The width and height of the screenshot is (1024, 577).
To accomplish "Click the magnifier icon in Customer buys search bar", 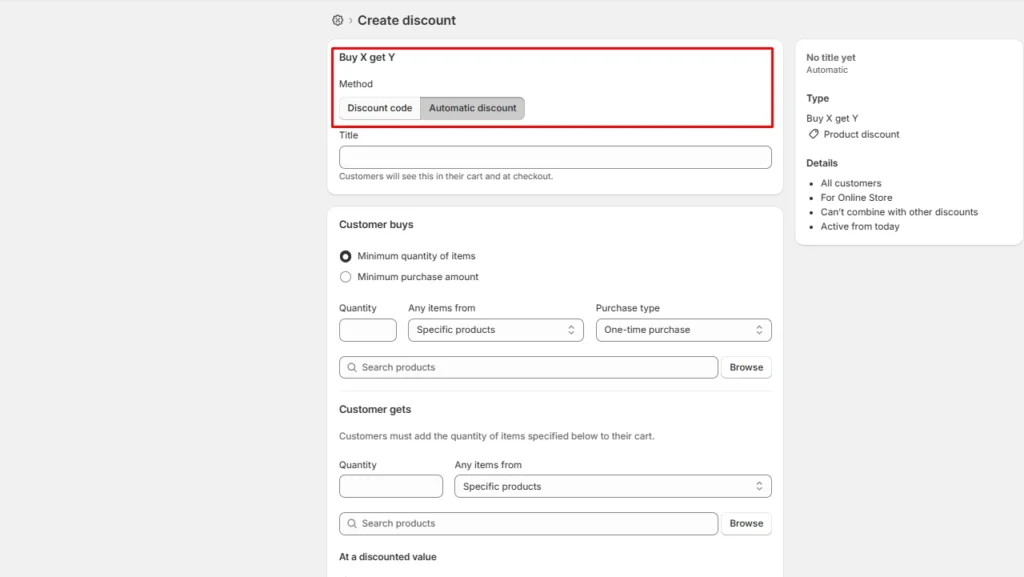I will point(351,367).
